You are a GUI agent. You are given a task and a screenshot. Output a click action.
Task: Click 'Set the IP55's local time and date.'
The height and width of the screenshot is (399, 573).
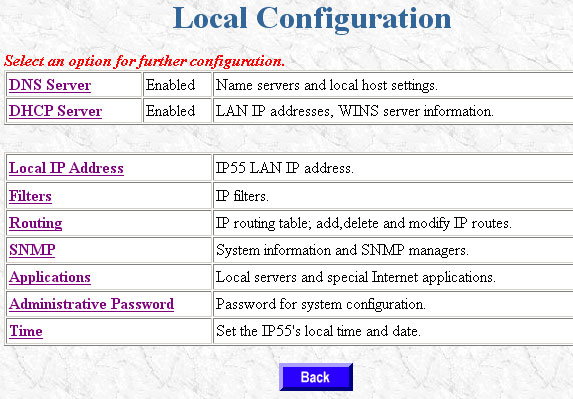[x=318, y=331]
